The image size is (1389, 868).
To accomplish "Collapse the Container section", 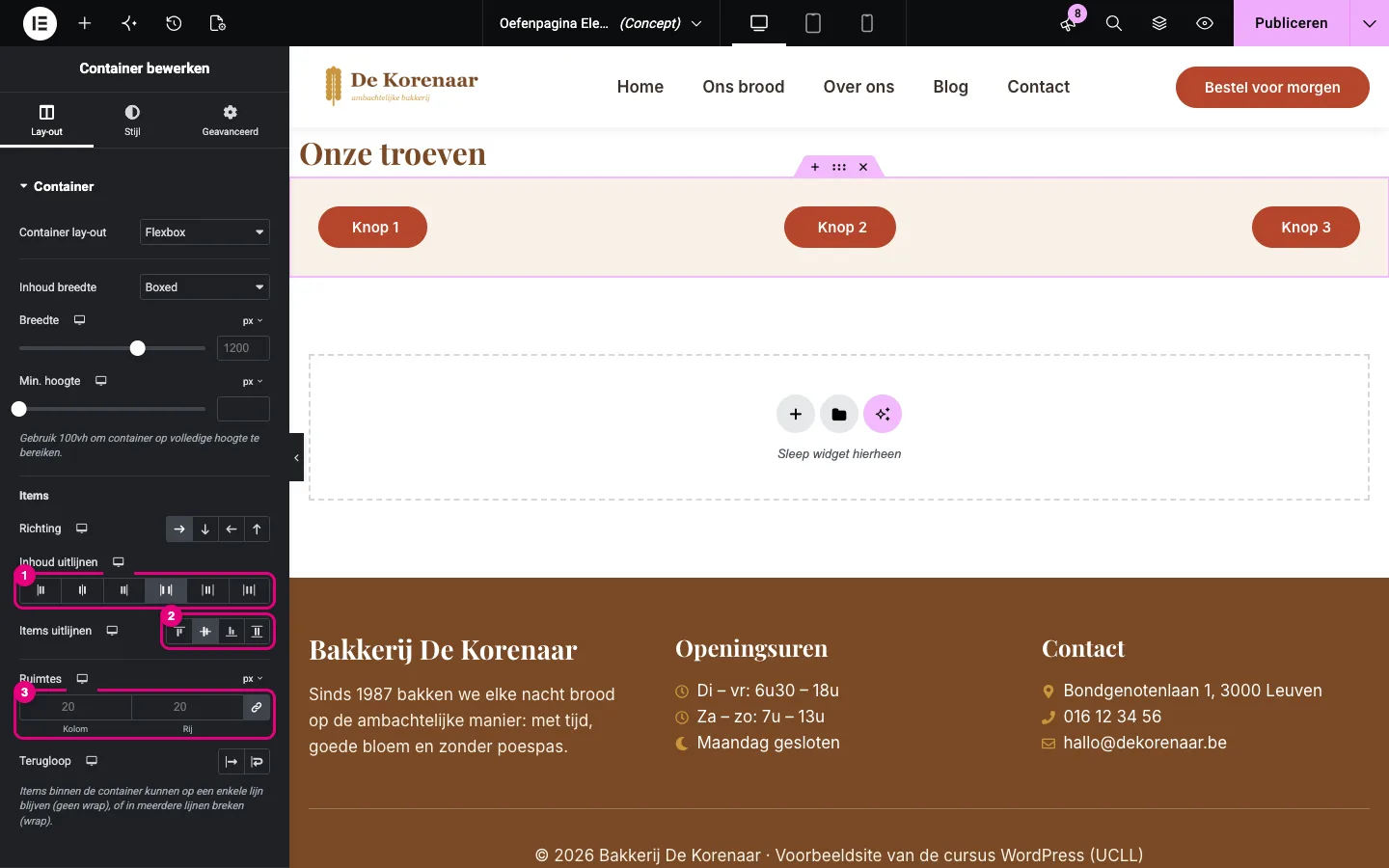I will point(57,186).
